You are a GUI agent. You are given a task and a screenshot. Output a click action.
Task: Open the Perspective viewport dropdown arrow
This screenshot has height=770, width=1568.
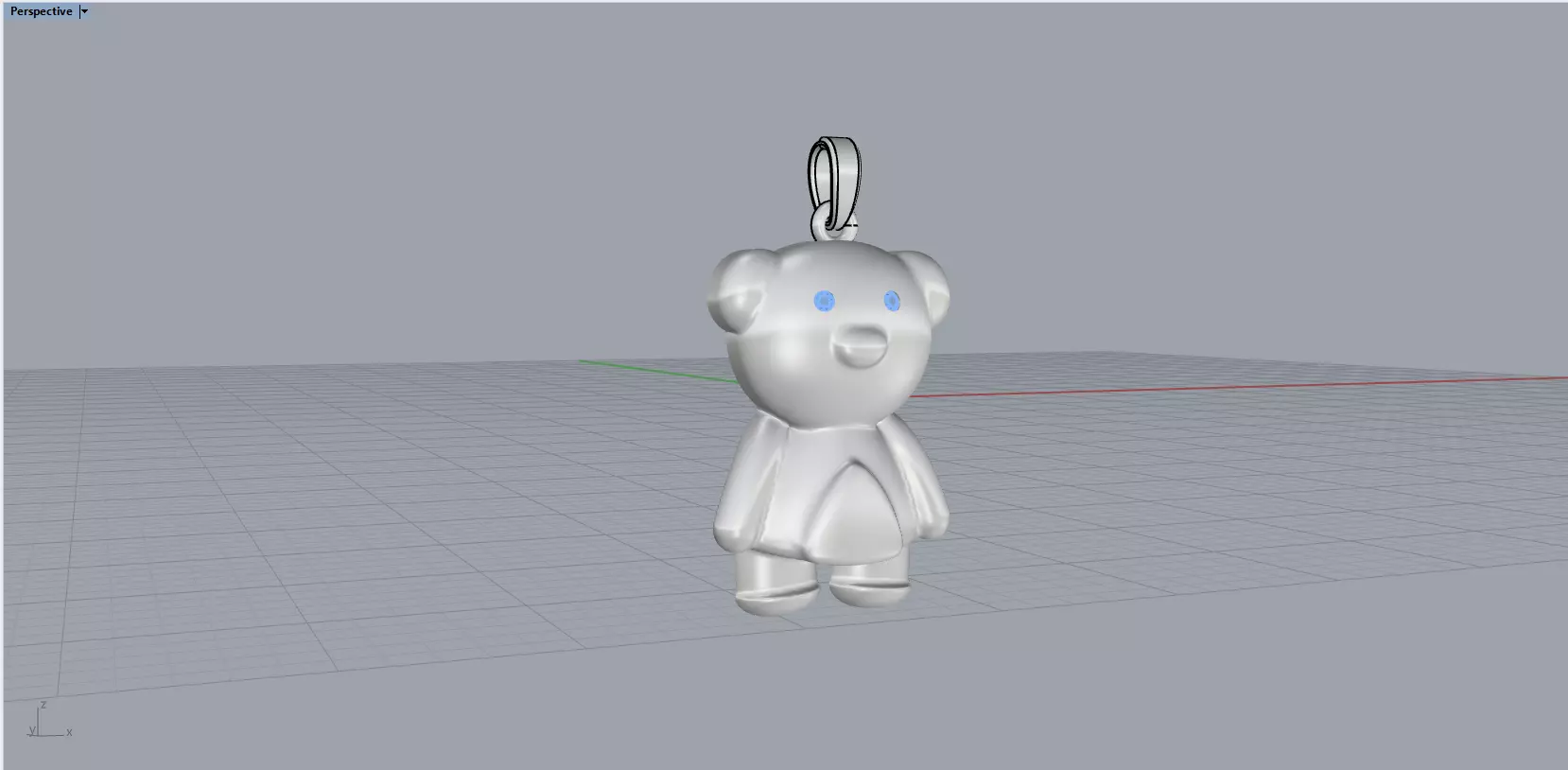point(84,11)
